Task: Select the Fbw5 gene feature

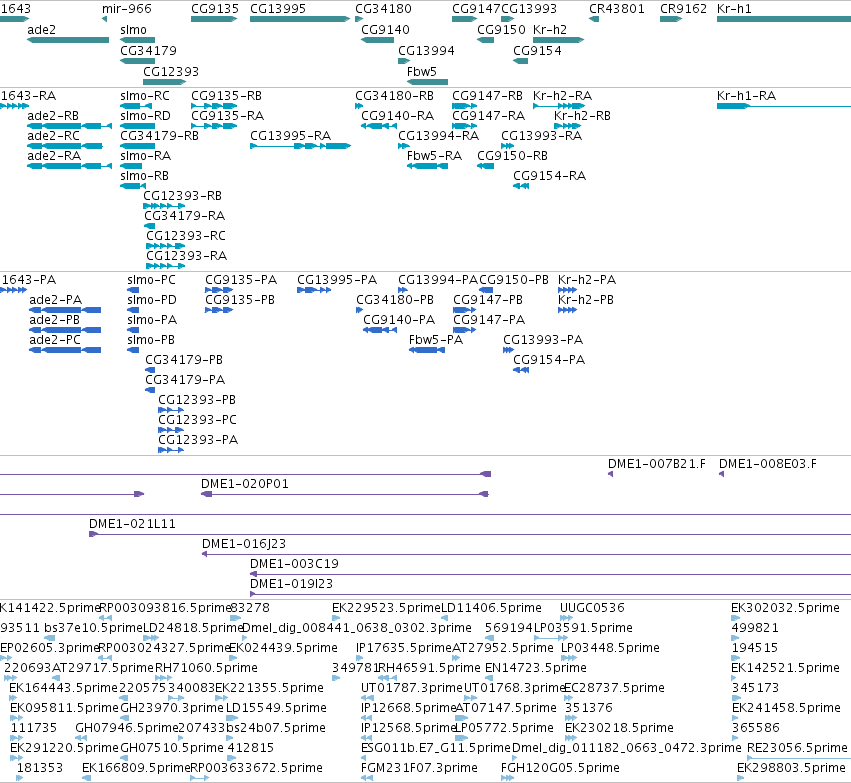Action: pos(428,82)
